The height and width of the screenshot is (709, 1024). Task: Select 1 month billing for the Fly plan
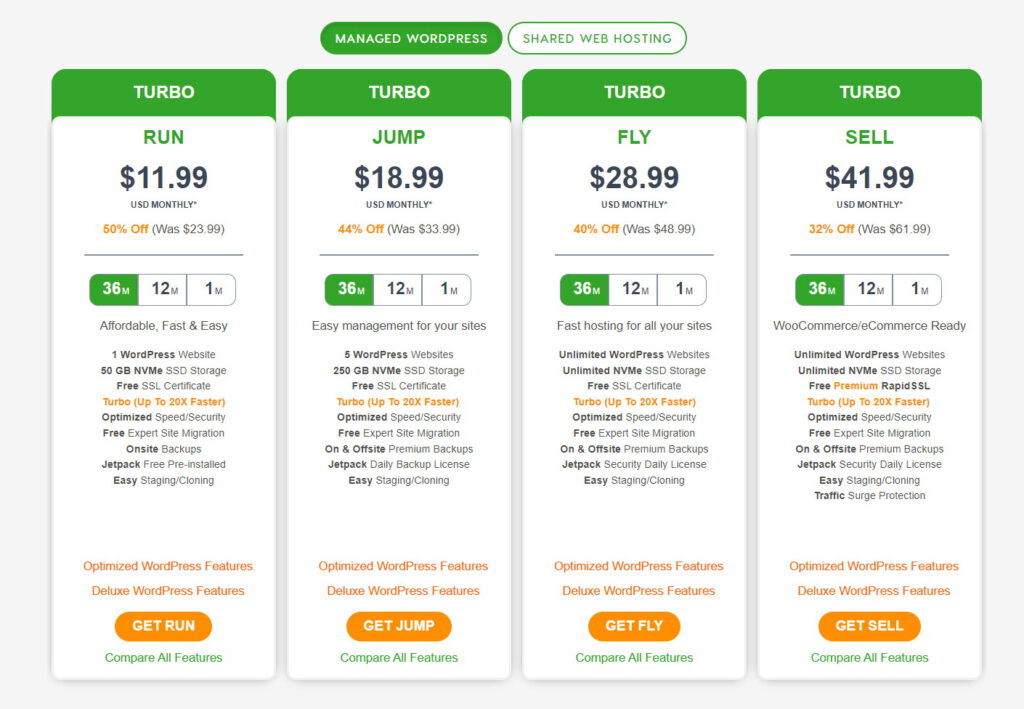point(683,289)
